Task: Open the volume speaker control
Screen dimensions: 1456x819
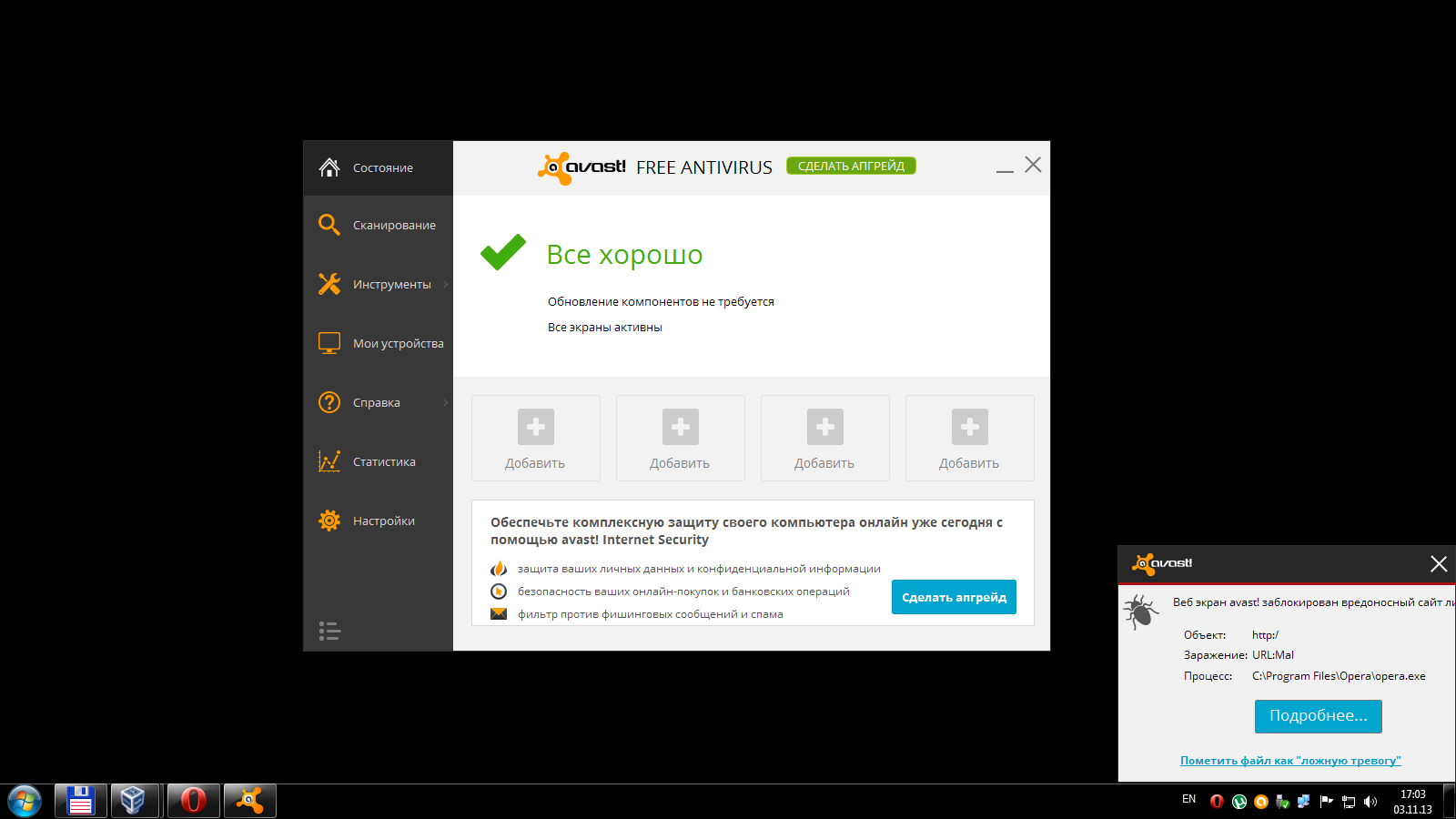Action: click(1370, 802)
